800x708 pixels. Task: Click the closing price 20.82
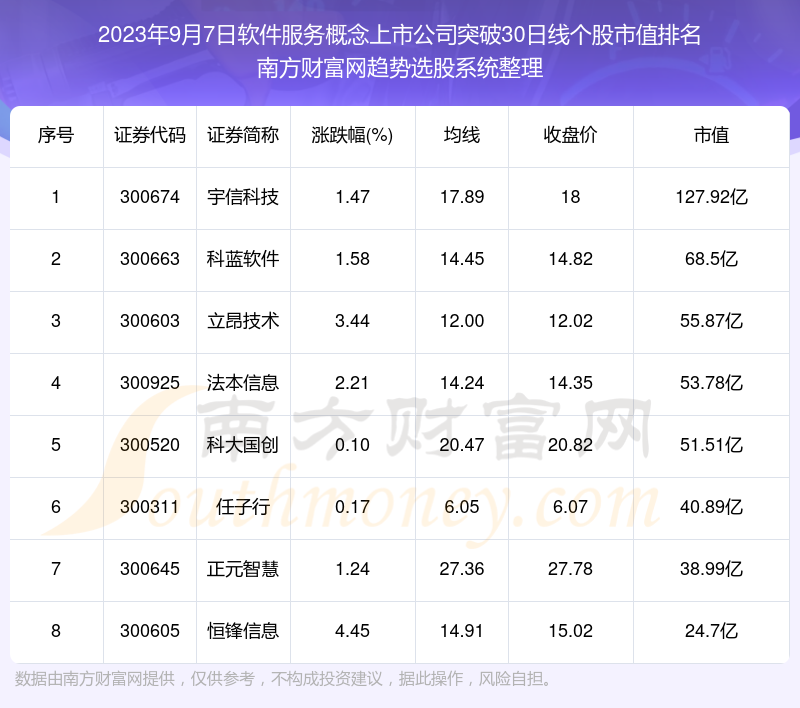pyautogui.click(x=570, y=445)
